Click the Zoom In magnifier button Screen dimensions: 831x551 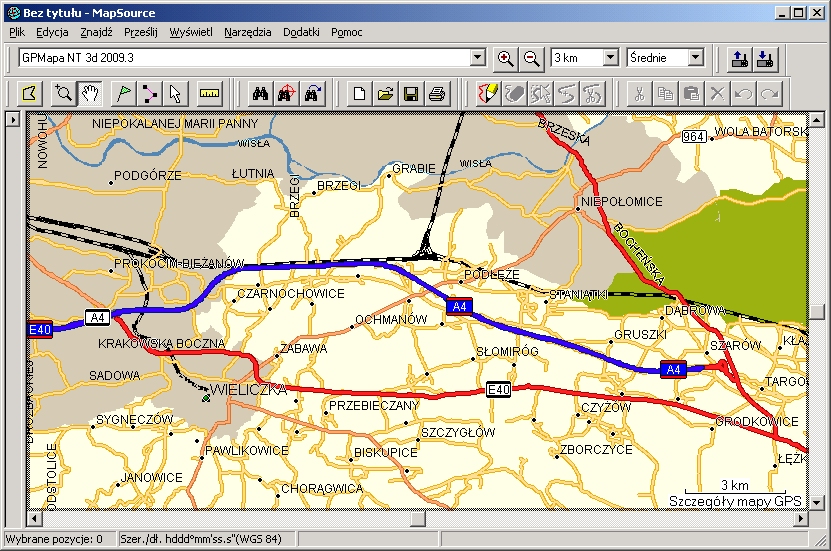click(x=506, y=58)
